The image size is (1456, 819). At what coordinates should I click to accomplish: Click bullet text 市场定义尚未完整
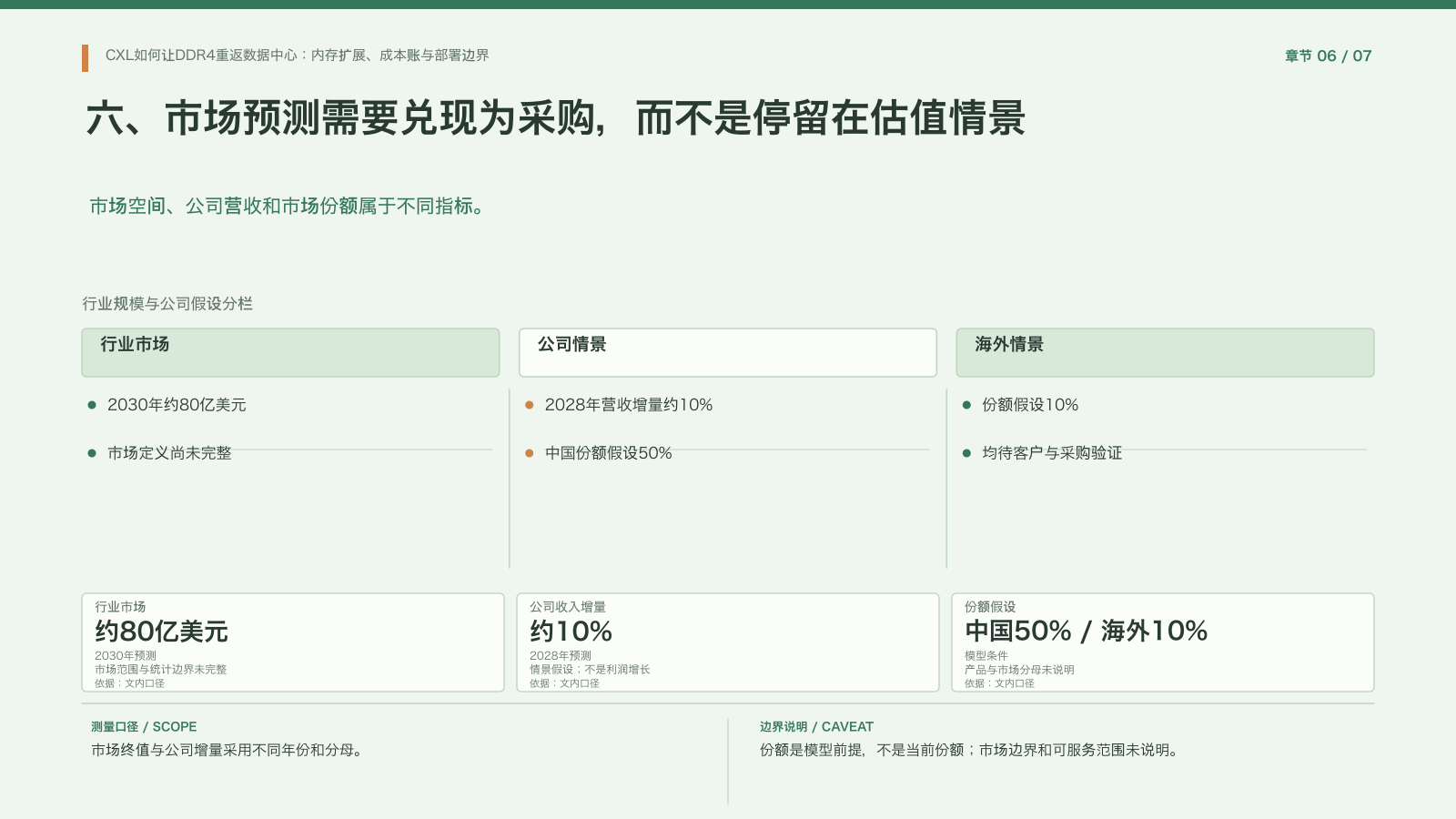(x=169, y=453)
